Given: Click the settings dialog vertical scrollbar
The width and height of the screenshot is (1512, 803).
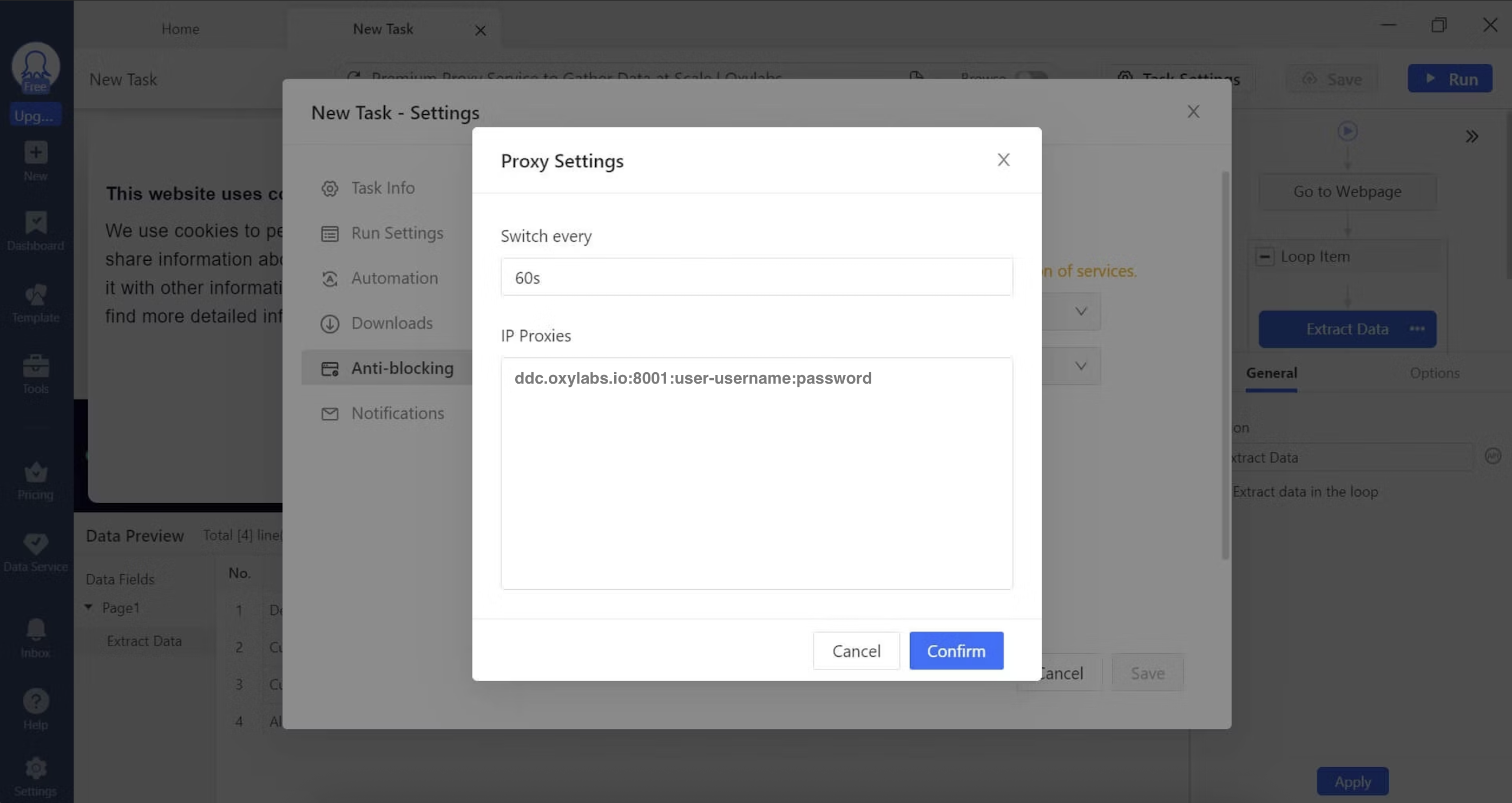Looking at the screenshot, I should [x=1225, y=364].
